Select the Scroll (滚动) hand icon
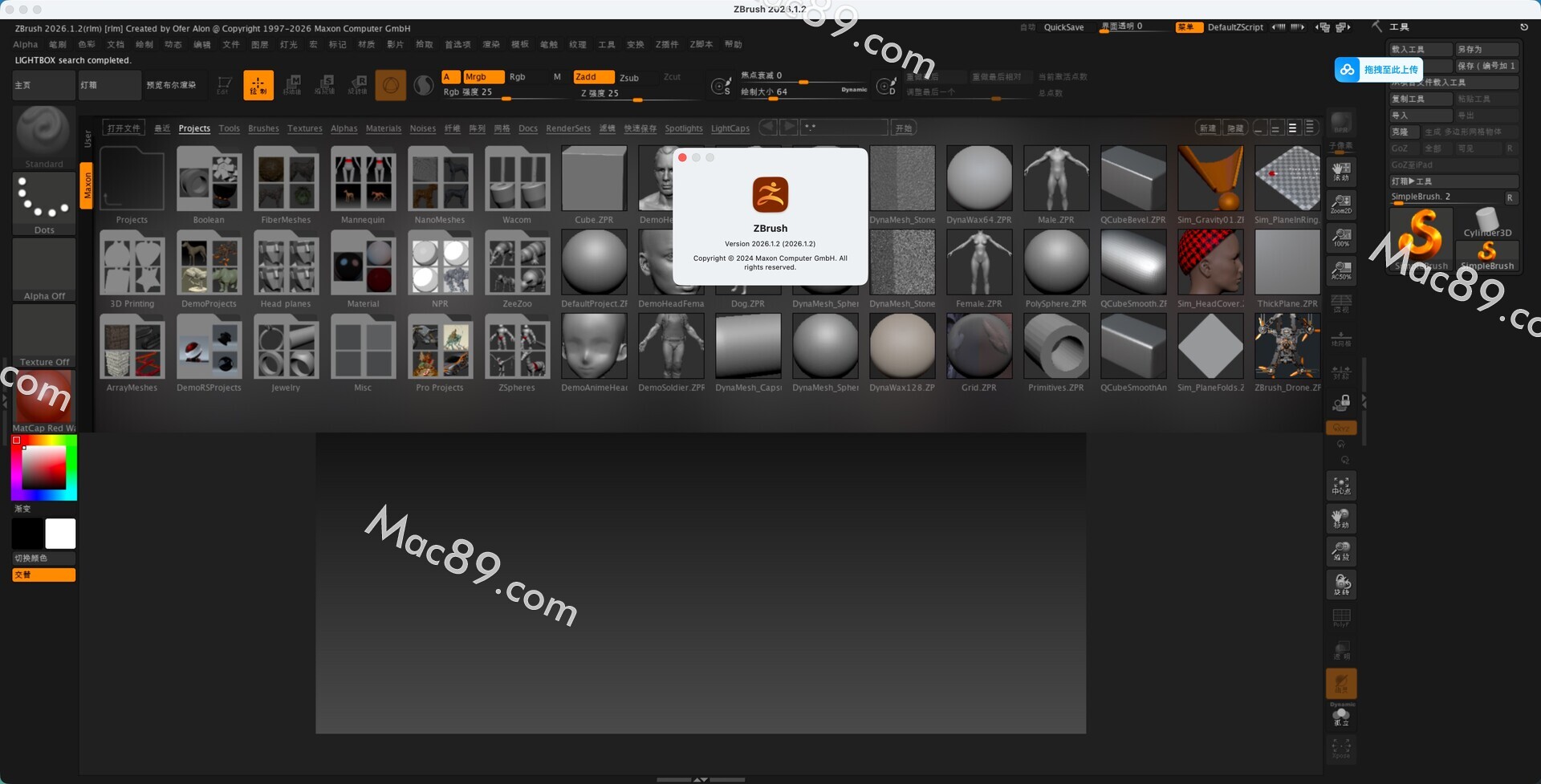The width and height of the screenshot is (1541, 784). (1340, 171)
